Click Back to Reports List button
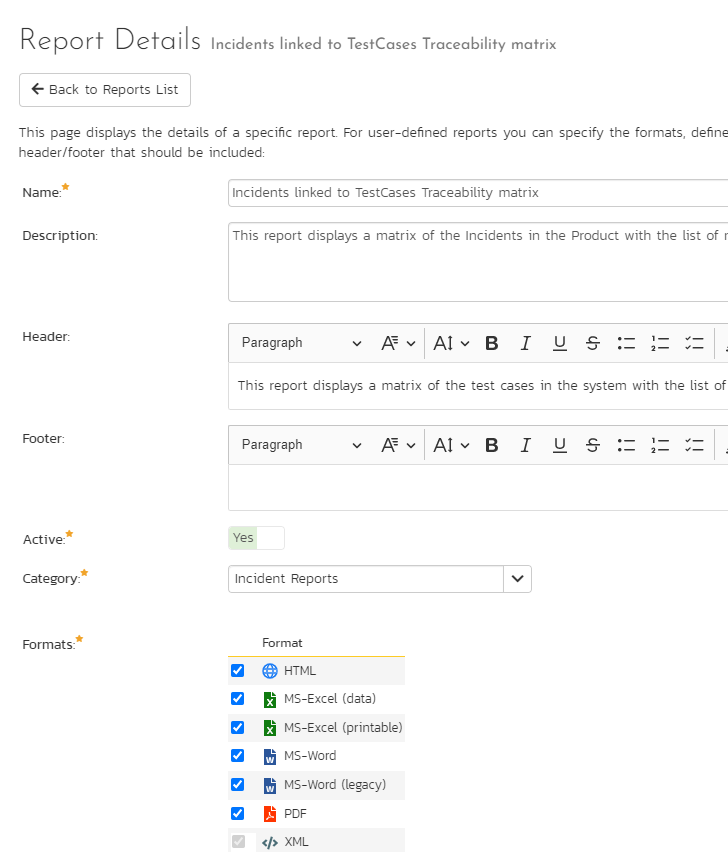 coord(105,90)
